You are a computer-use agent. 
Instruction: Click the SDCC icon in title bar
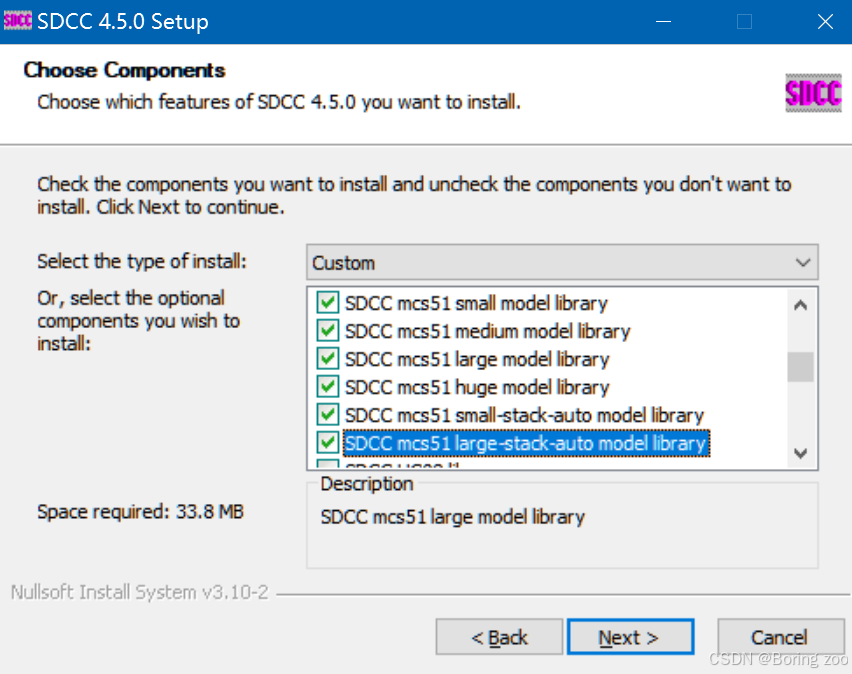click(x=17, y=21)
